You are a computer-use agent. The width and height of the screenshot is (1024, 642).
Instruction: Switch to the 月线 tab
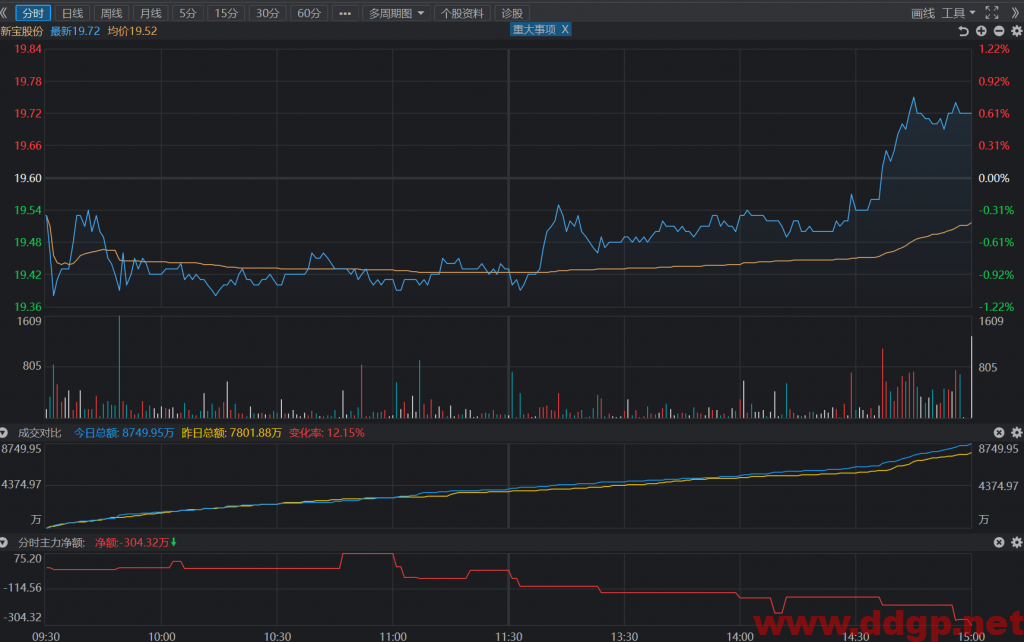click(151, 13)
